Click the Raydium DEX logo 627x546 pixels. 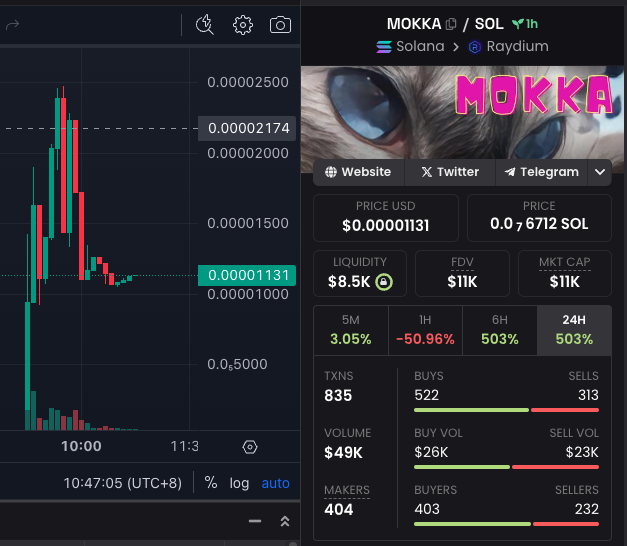475,47
